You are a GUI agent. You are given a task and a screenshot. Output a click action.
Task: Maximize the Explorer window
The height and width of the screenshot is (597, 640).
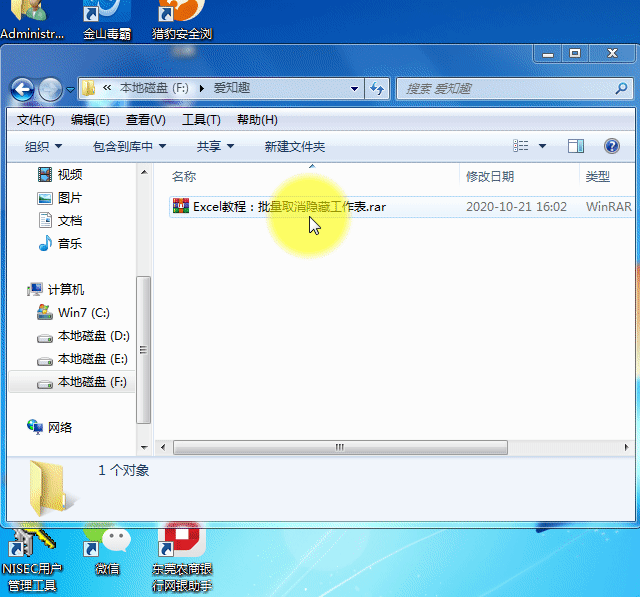coord(575,53)
